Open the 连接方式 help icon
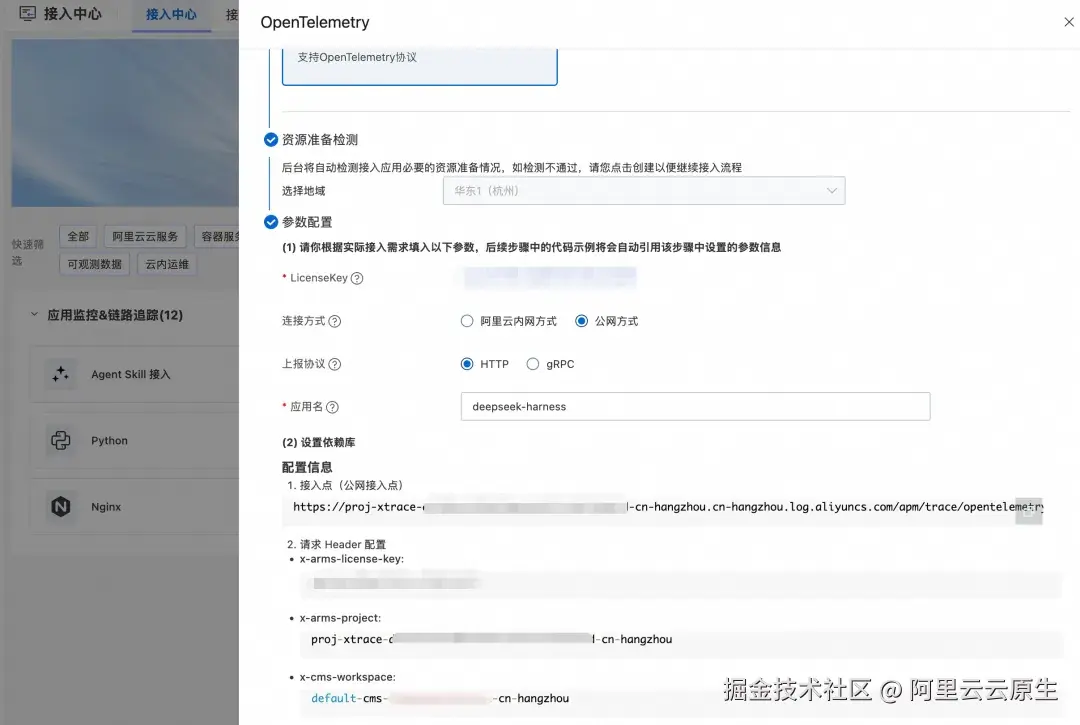The image size is (1080, 725). [335, 321]
